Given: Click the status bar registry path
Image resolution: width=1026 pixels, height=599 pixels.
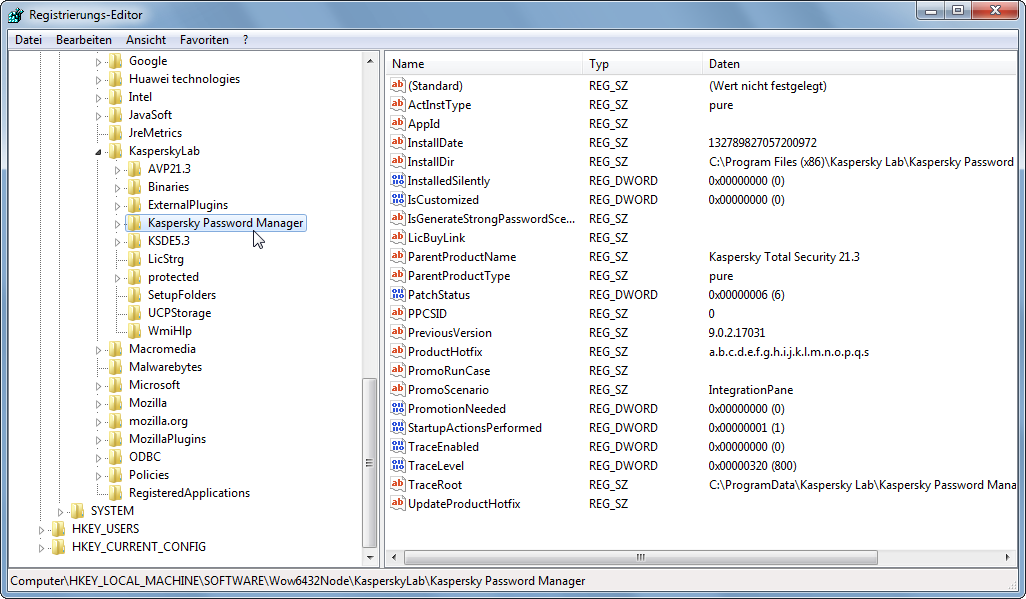Looking at the screenshot, I should (x=298, y=581).
